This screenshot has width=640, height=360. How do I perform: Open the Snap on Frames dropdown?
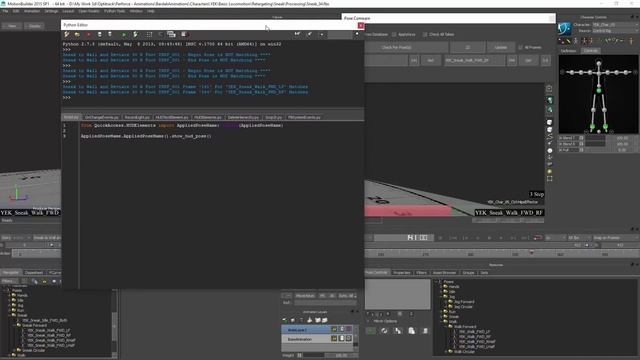pos(615,238)
